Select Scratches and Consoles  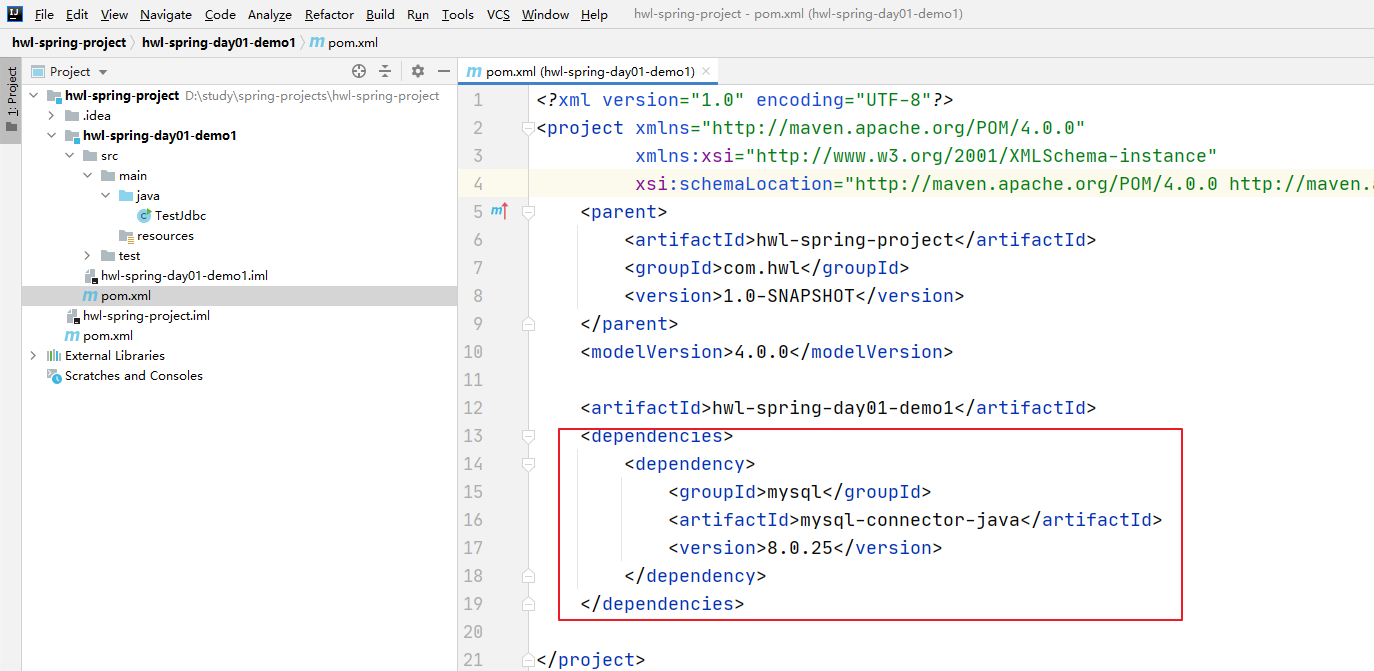click(134, 376)
